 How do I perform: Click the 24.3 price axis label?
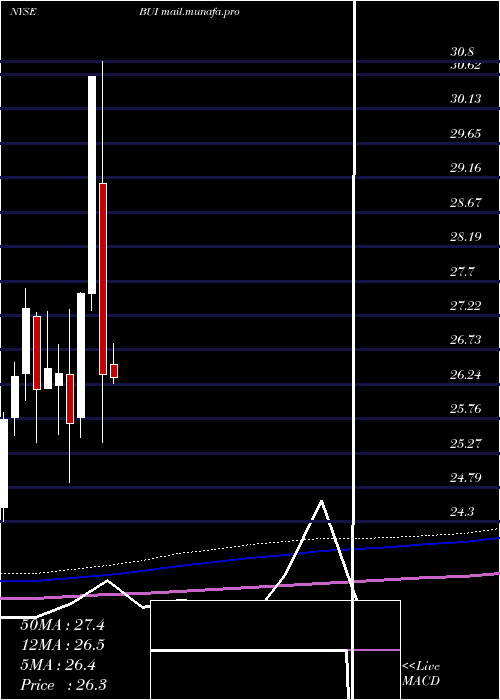[462, 512]
